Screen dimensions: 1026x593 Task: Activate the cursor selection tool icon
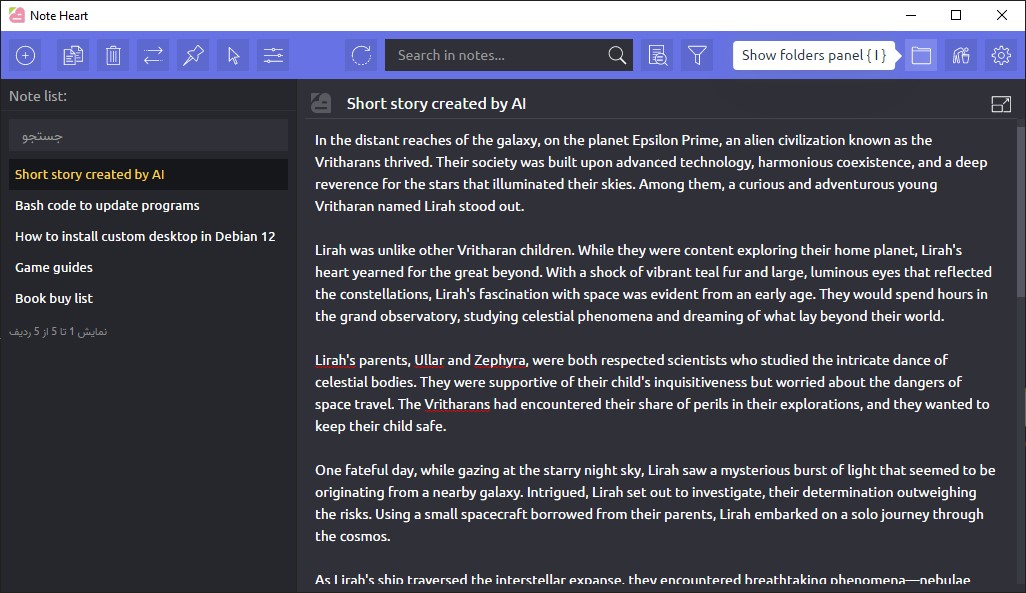pos(233,56)
